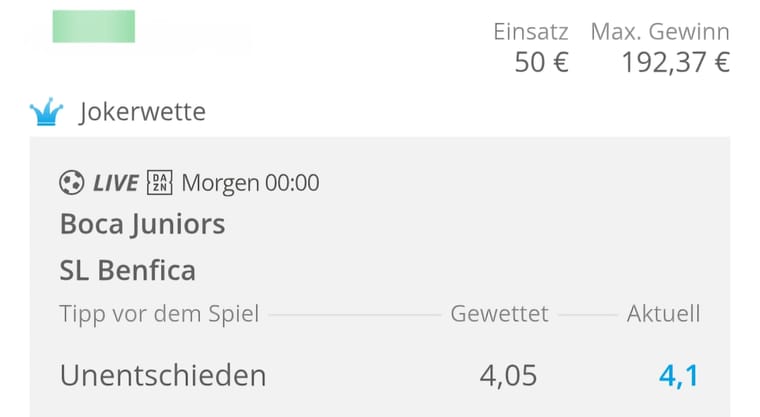This screenshot has height=417, width=760.
Task: Click the blue Jokerwette crown icon
Action: coord(46,112)
